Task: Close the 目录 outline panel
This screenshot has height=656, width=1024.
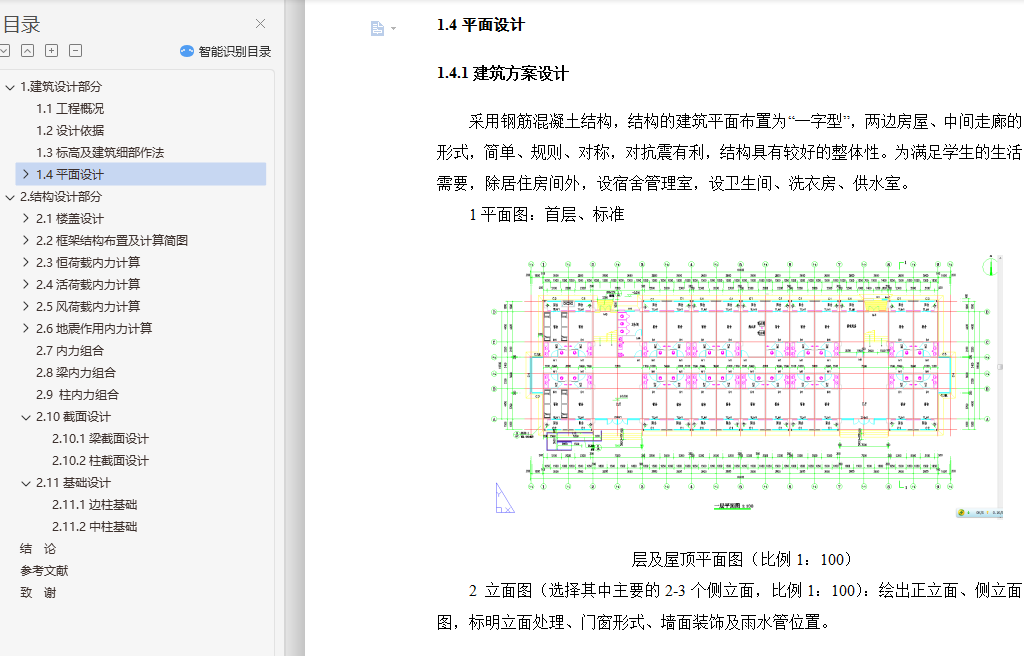Action: [x=261, y=24]
